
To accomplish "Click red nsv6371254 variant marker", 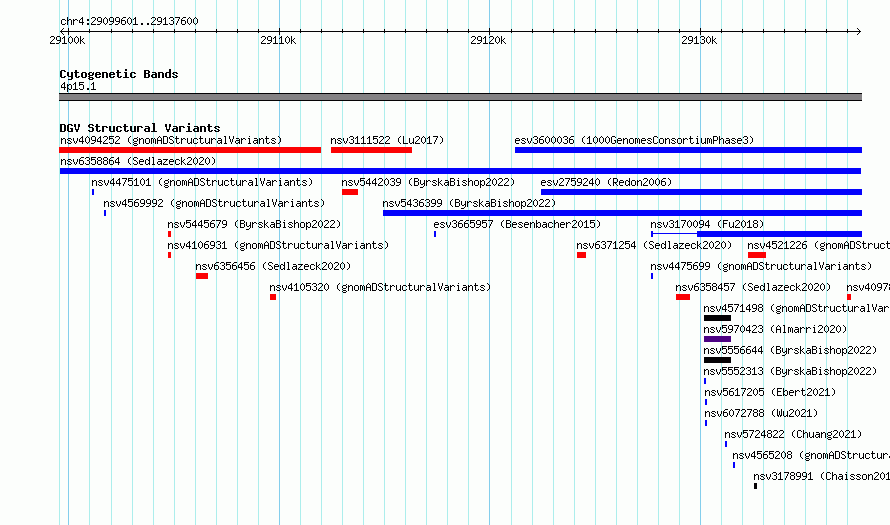I will pyautogui.click(x=581, y=255).
